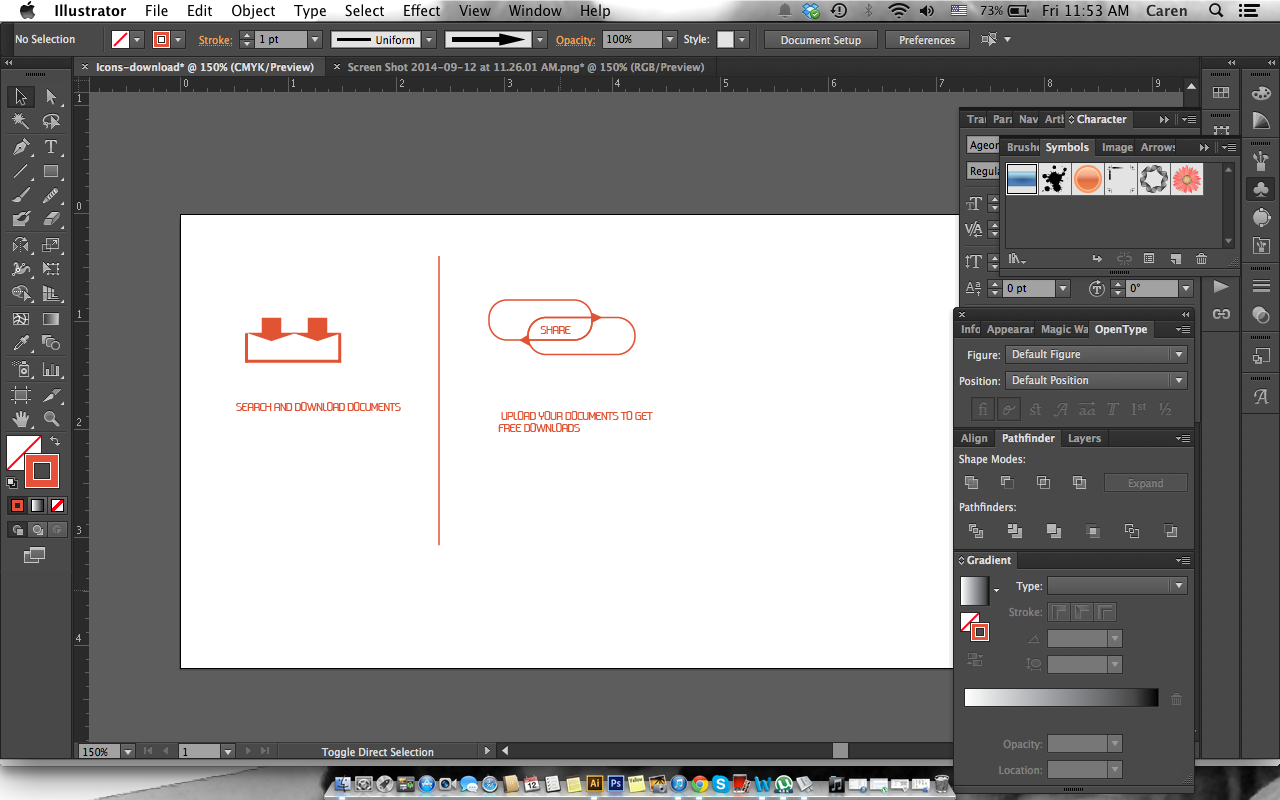The height and width of the screenshot is (800, 1280).
Task: Select the Pen tool
Action: 20,147
